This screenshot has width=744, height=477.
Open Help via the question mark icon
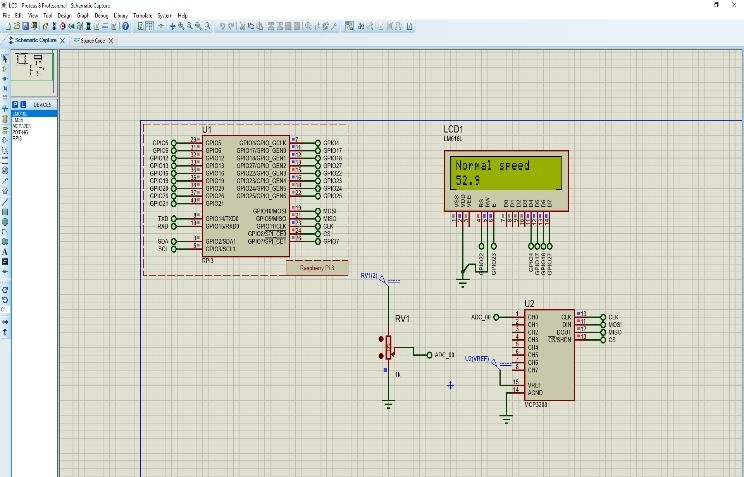126,26
